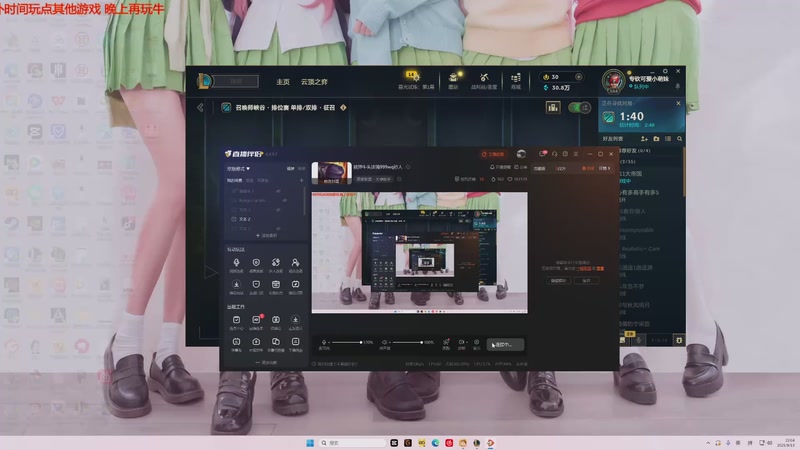The height and width of the screenshot is (450, 800).
Task: Open League client settings gear
Action: [x=665, y=71]
